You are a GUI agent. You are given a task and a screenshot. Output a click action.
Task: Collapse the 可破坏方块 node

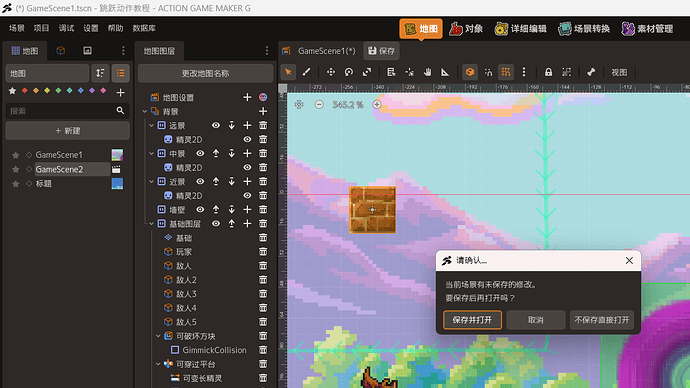point(158,336)
